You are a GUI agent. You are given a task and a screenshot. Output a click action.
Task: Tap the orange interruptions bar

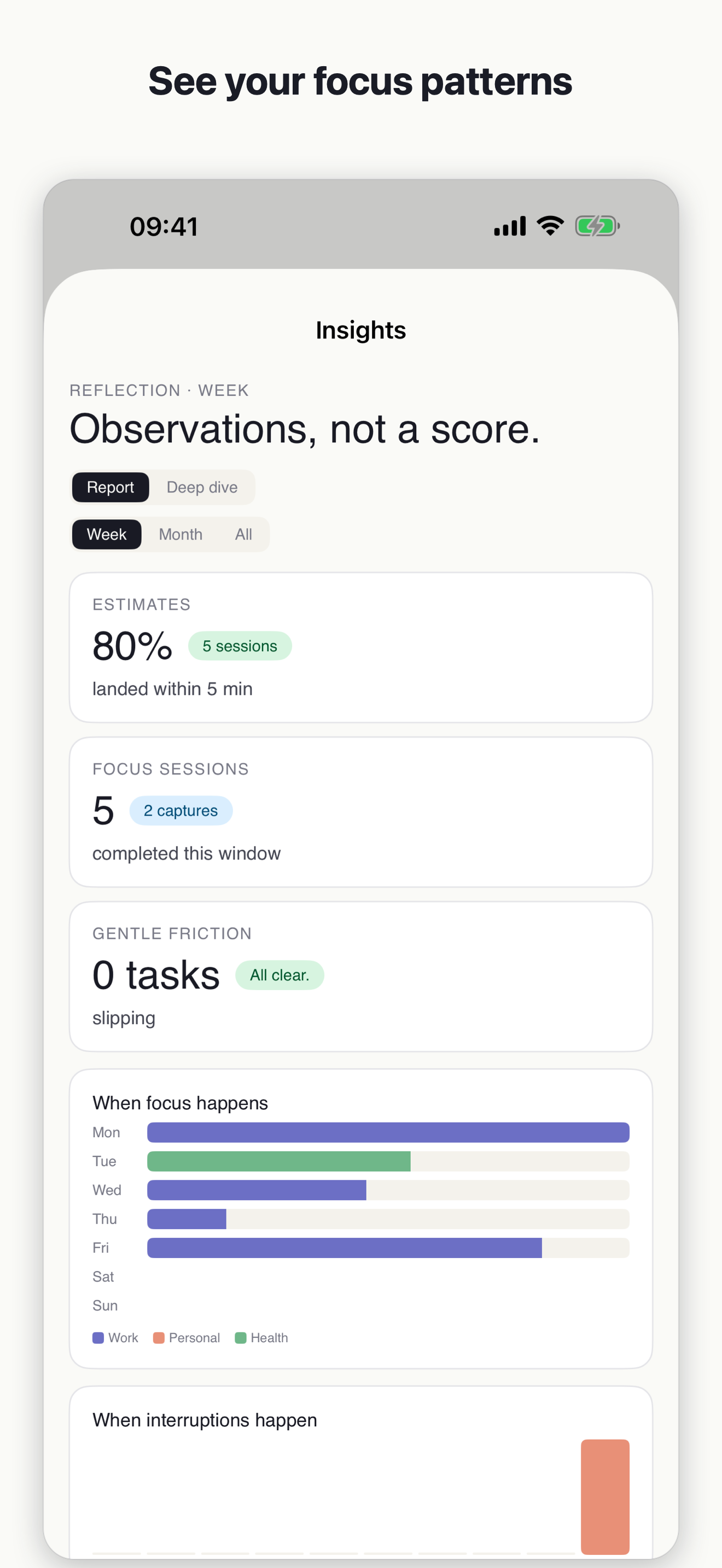605,1496
